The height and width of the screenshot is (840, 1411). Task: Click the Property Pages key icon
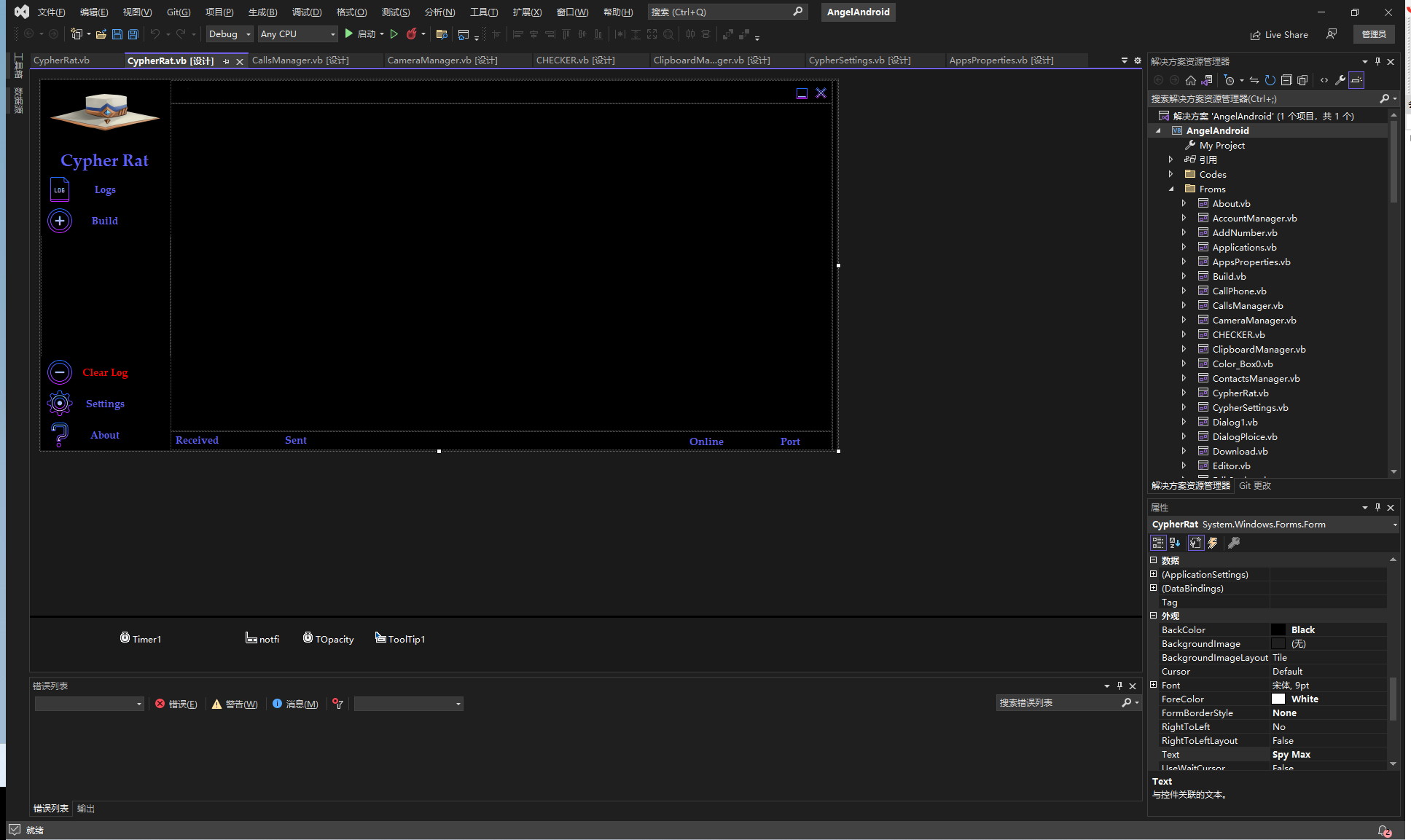pos(1234,543)
